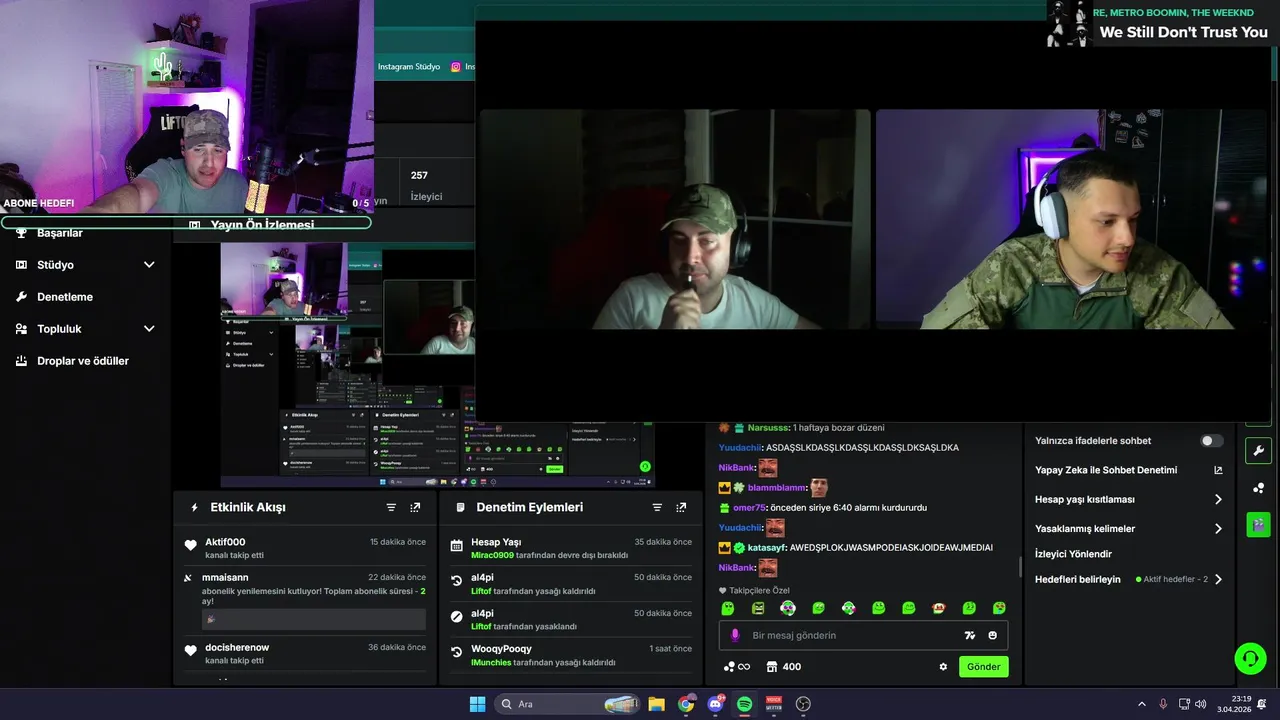Click the chat scrollbar handle
Viewport: 1280px width, 720px height.
click(1020, 567)
